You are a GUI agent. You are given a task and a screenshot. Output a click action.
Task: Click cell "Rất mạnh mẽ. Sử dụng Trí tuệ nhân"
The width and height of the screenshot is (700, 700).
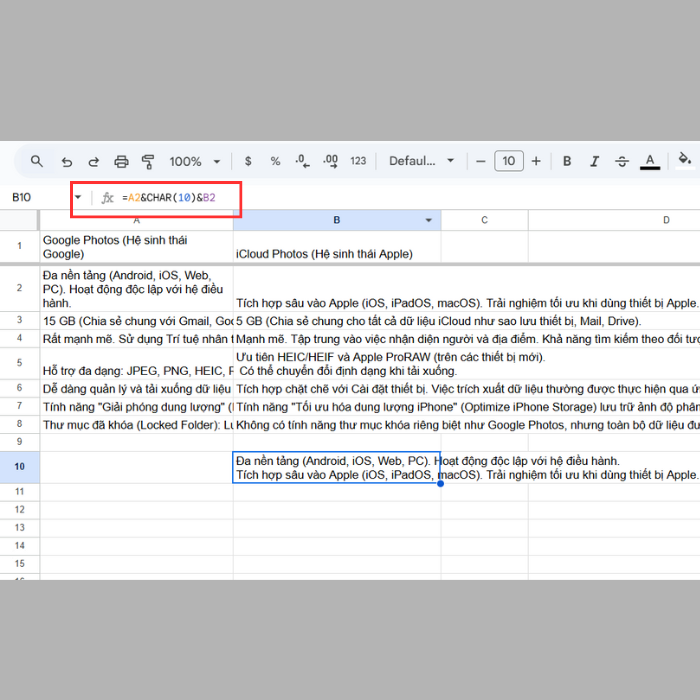137,339
